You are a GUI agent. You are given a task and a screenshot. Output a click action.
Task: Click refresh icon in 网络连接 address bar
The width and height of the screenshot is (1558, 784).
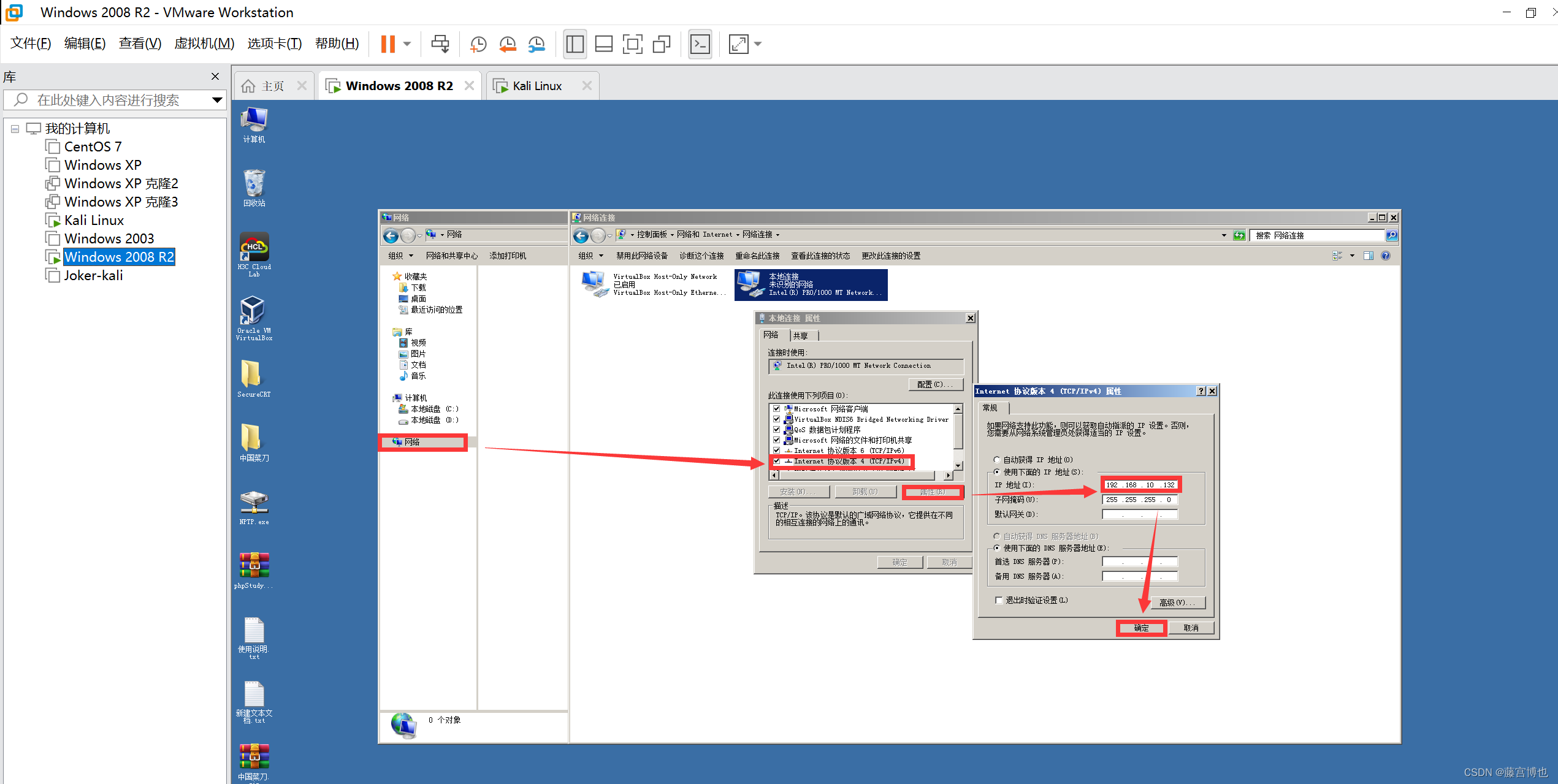[1239, 235]
